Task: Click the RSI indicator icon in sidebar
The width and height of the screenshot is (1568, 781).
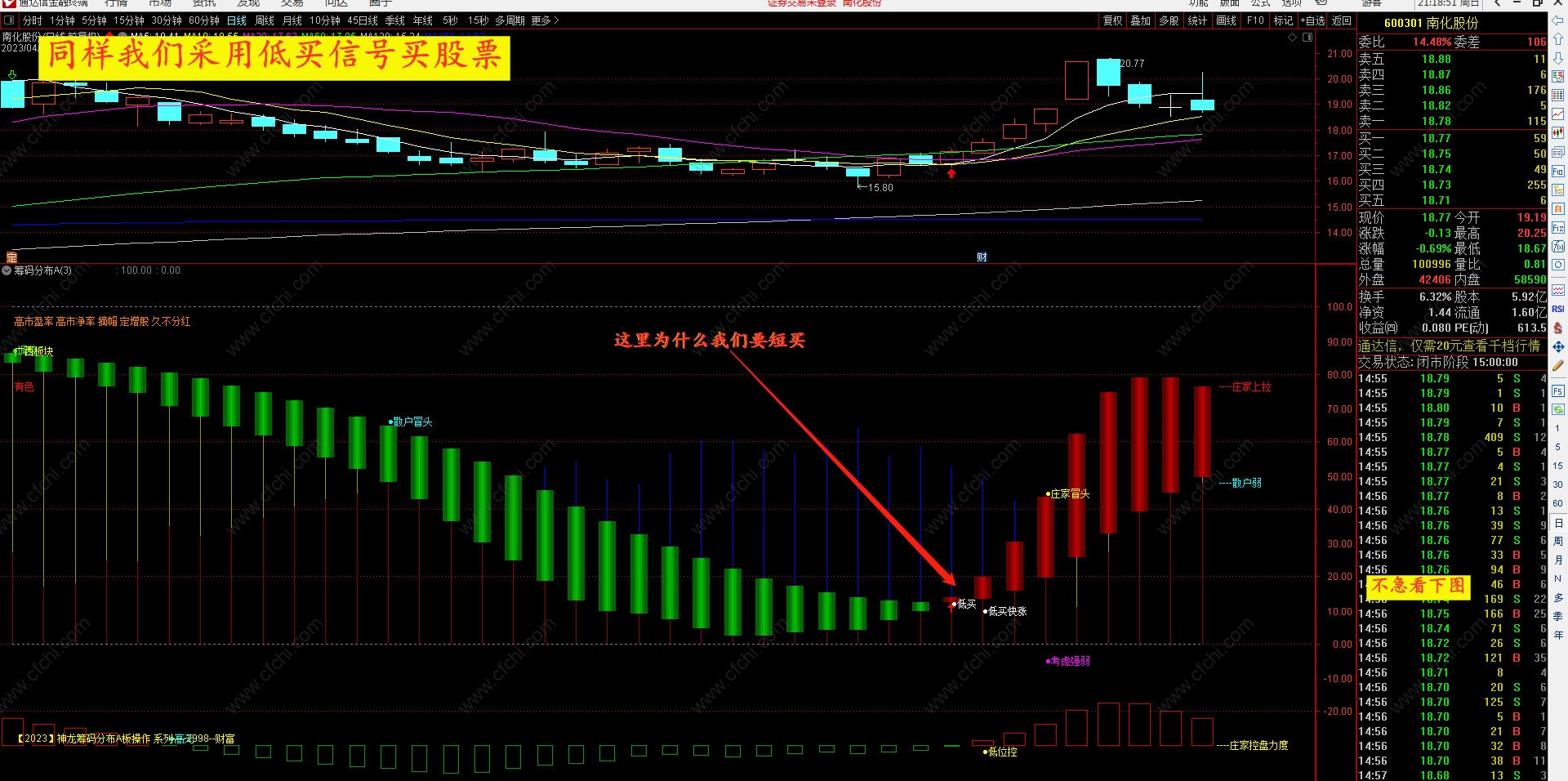Action: (x=1557, y=309)
